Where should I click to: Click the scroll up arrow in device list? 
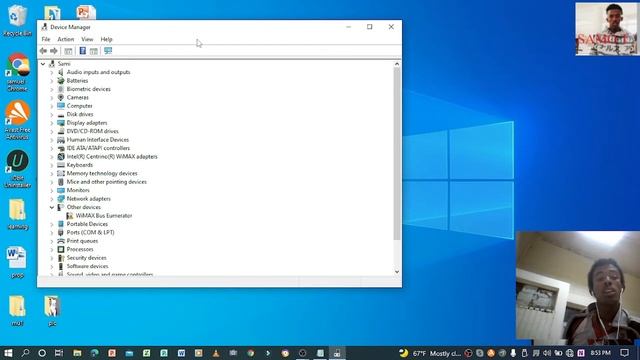397,64
